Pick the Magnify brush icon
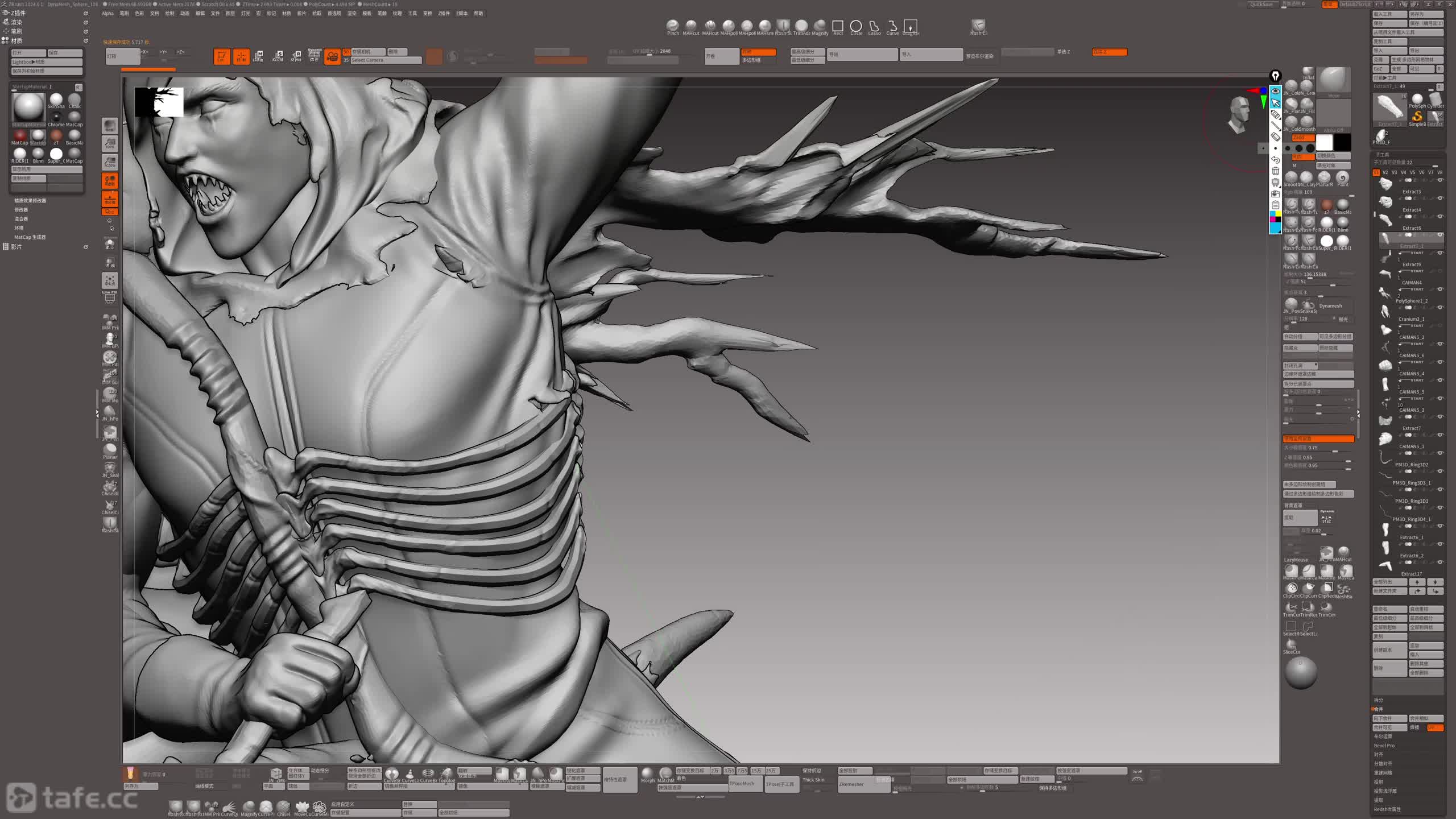The image size is (1456, 819). tap(820, 26)
